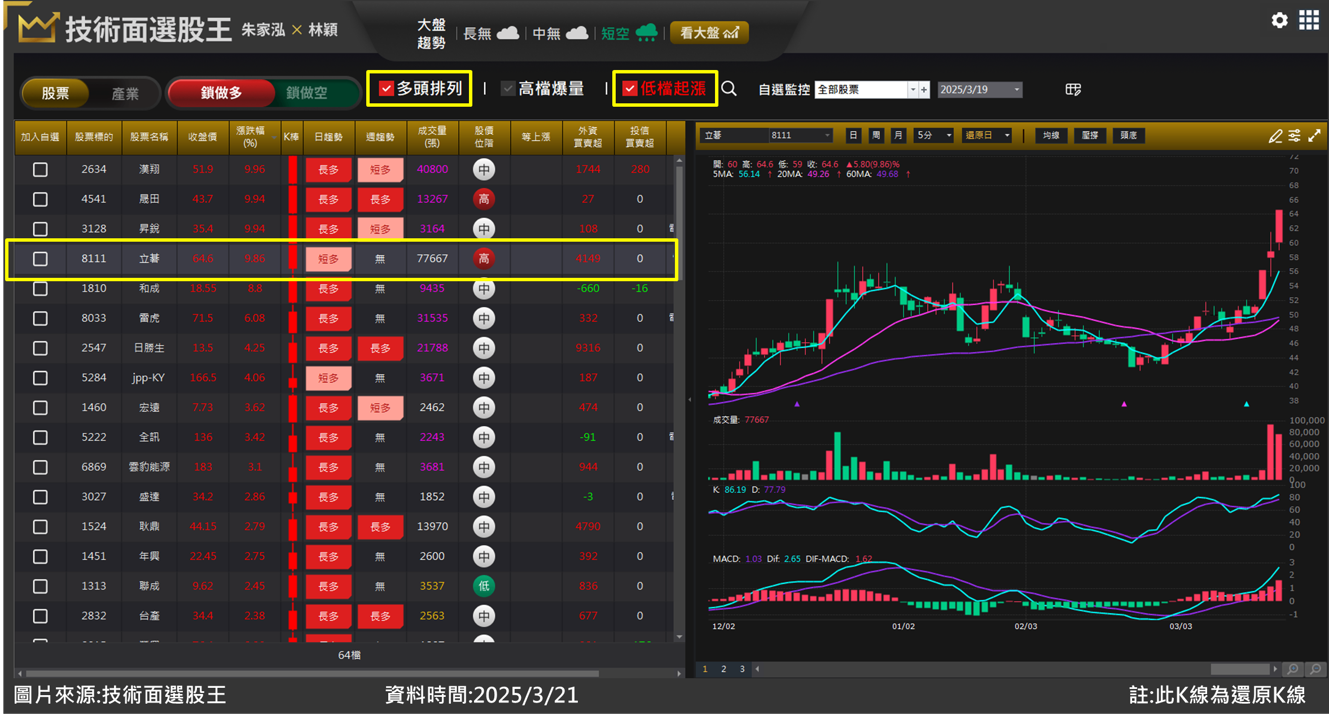
Task: Click 短多 daily trend button for 立碁
Action: tap(328, 259)
